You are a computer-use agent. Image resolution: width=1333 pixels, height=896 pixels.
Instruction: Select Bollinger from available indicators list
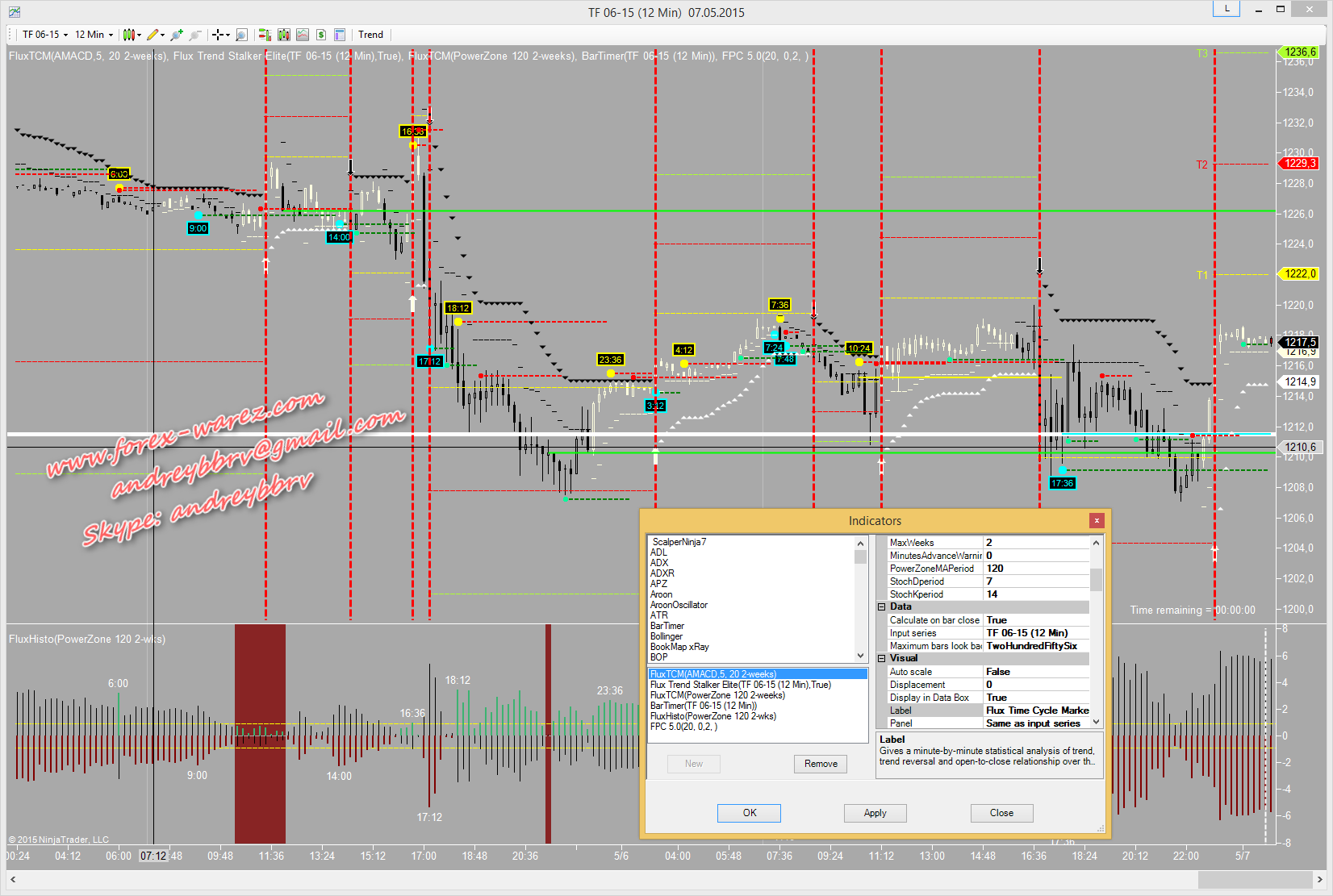[x=666, y=636]
